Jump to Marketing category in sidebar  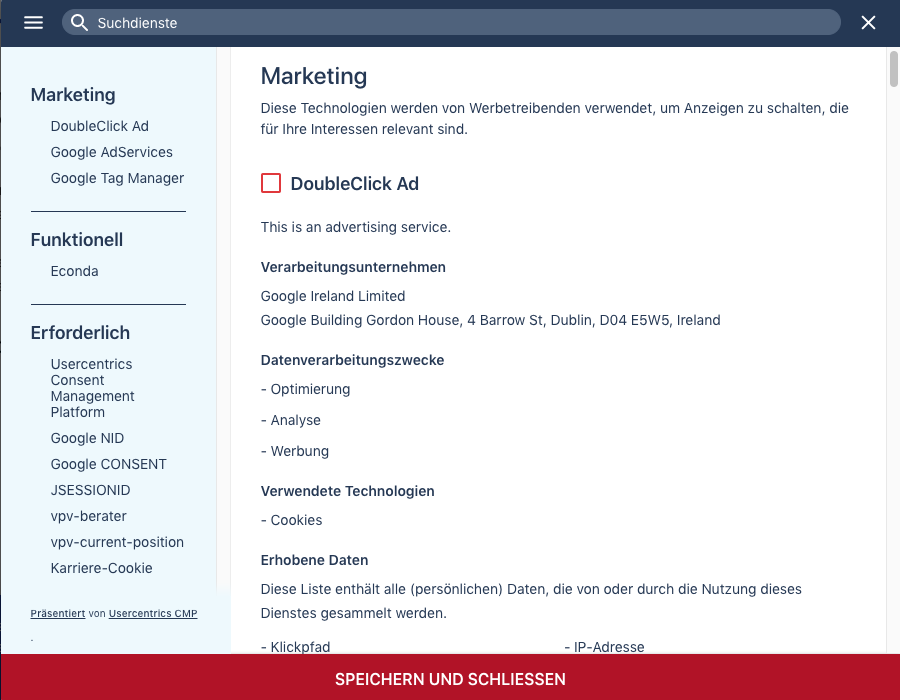[x=73, y=95]
